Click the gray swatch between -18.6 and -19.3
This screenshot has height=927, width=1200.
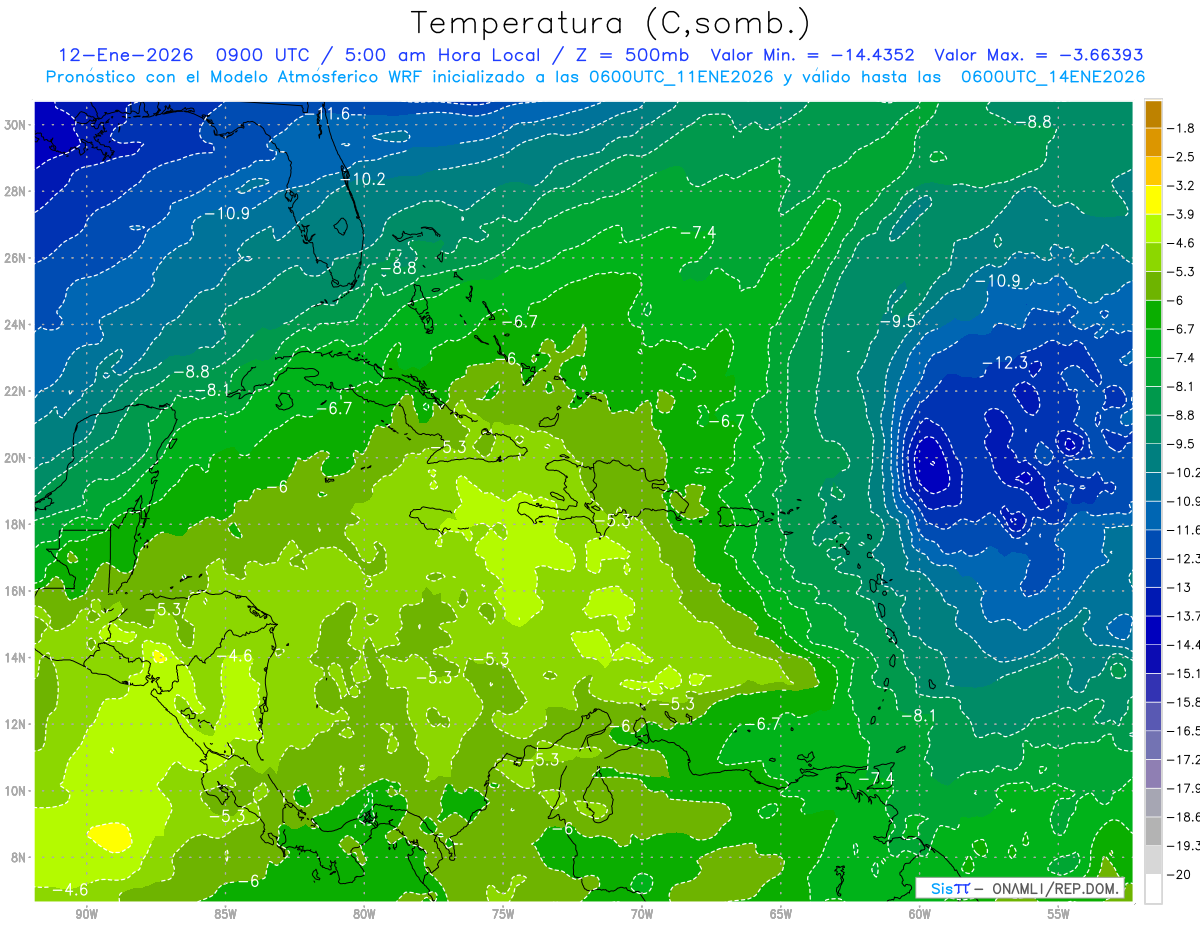[x=1153, y=831]
